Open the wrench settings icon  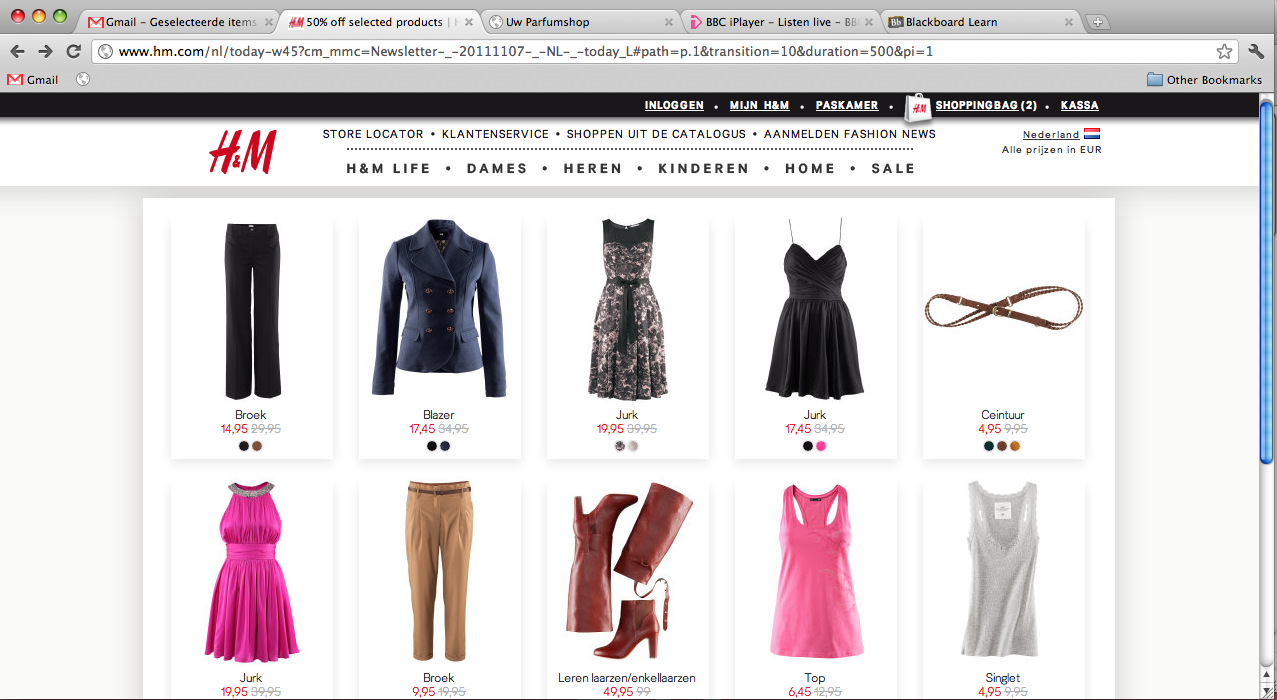(x=1255, y=50)
